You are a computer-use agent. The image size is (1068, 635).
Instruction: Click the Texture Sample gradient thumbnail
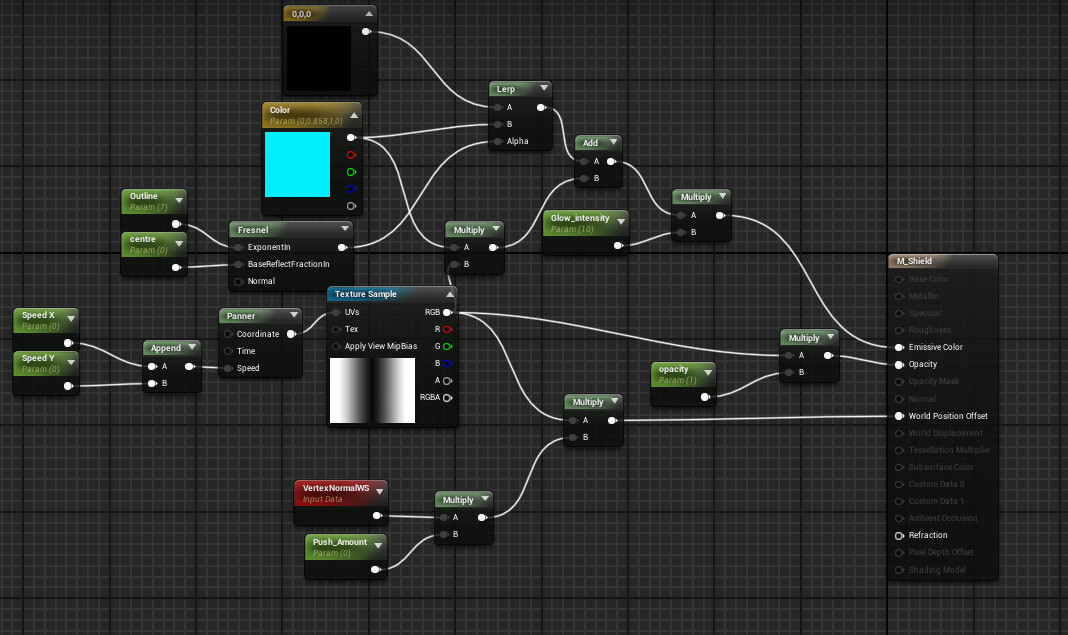pyautogui.click(x=373, y=390)
